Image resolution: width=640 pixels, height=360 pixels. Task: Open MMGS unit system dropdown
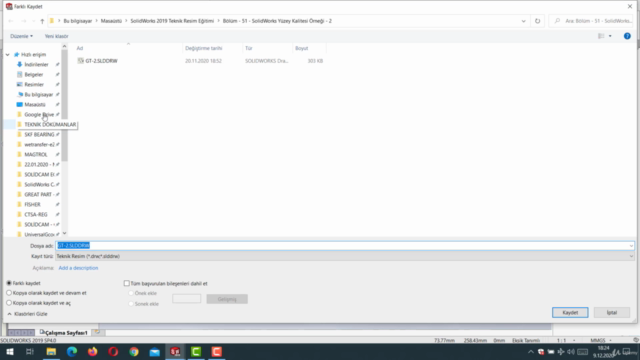601,340
